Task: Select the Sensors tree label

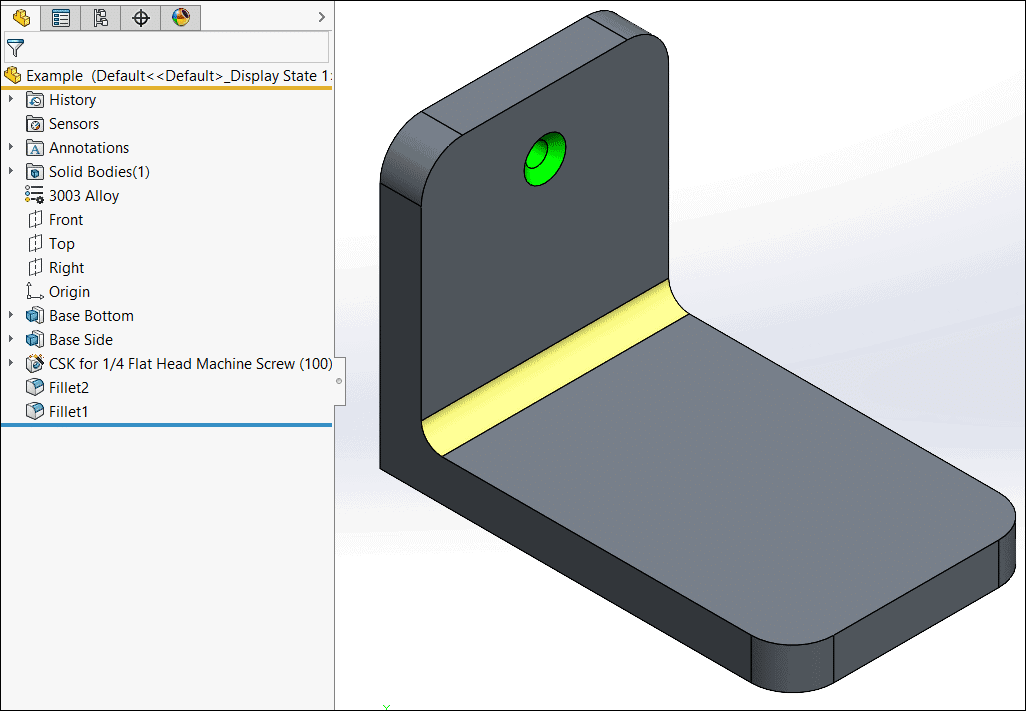Action: (74, 124)
